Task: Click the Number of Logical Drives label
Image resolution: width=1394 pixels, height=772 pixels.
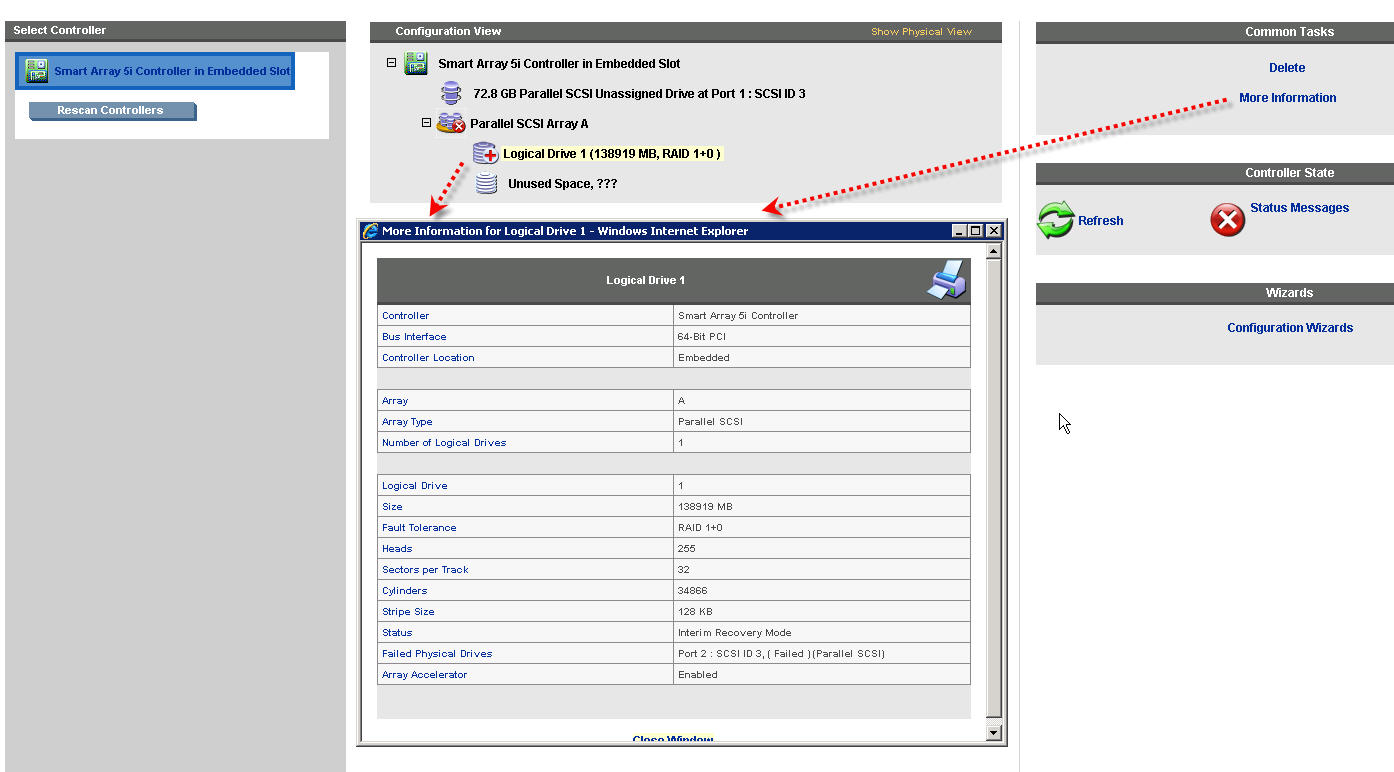Action: [x=444, y=443]
